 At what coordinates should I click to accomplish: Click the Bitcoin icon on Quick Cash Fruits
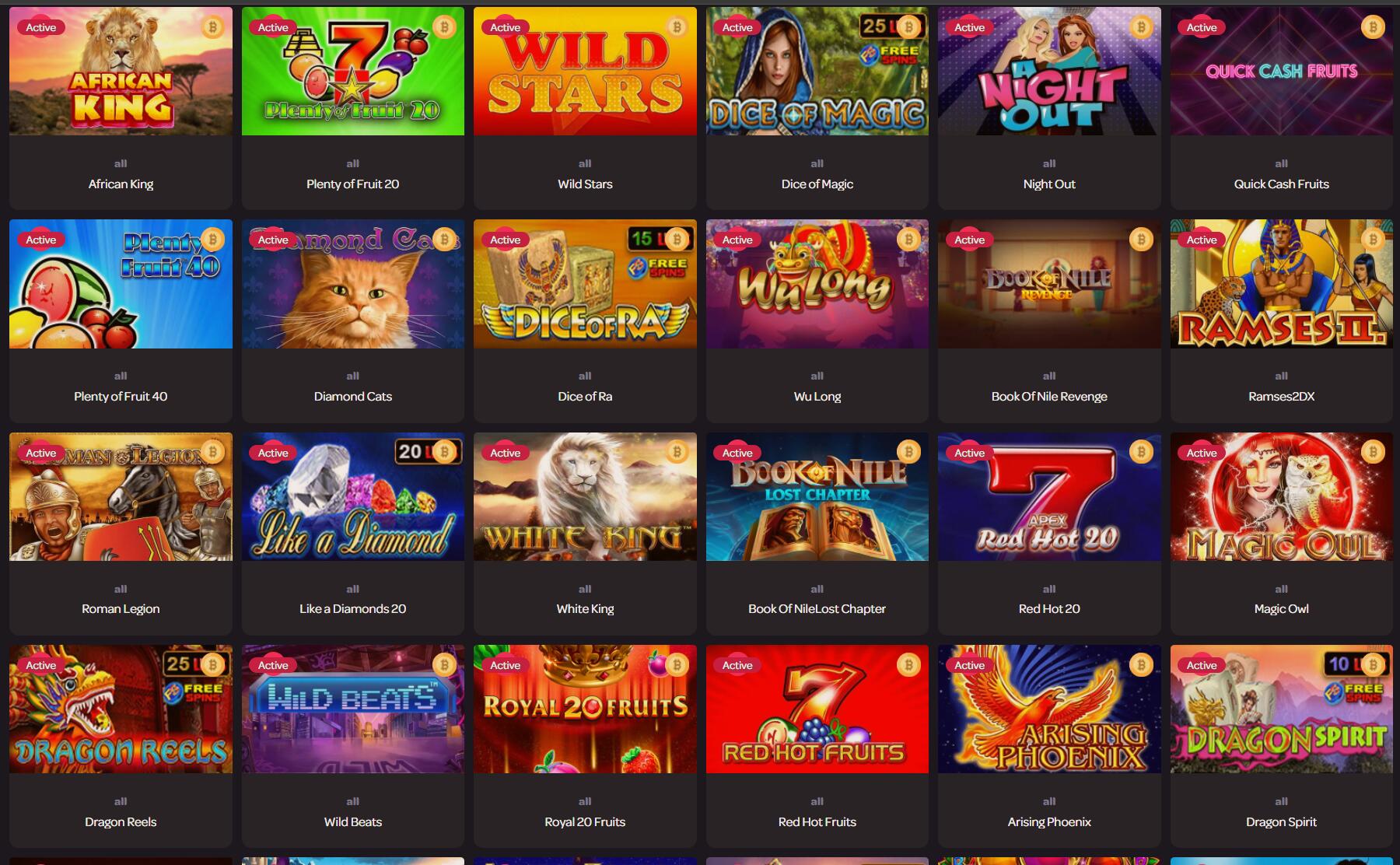tap(1373, 27)
